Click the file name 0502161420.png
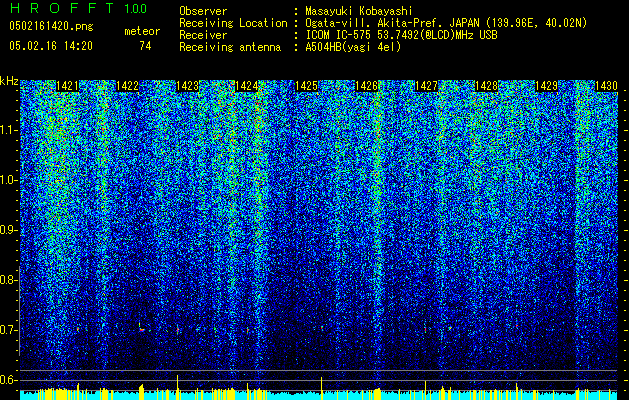This screenshot has height=400, width=629. click(x=51, y=26)
